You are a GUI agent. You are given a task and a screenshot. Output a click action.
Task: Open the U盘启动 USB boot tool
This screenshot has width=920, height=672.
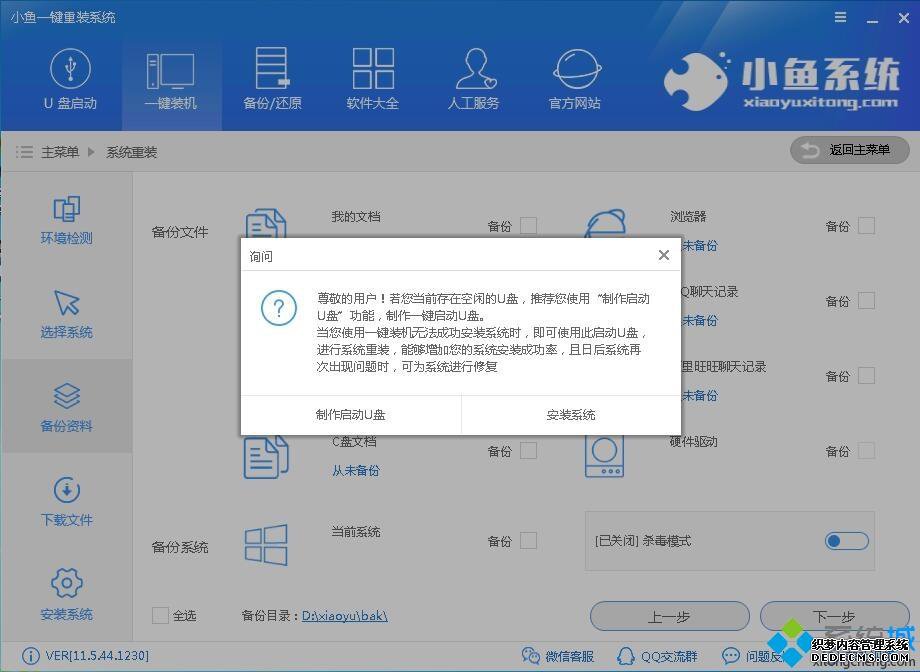(x=70, y=80)
